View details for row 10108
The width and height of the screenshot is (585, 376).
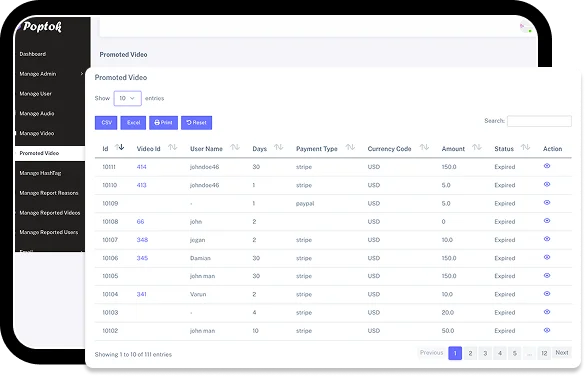[547, 221]
